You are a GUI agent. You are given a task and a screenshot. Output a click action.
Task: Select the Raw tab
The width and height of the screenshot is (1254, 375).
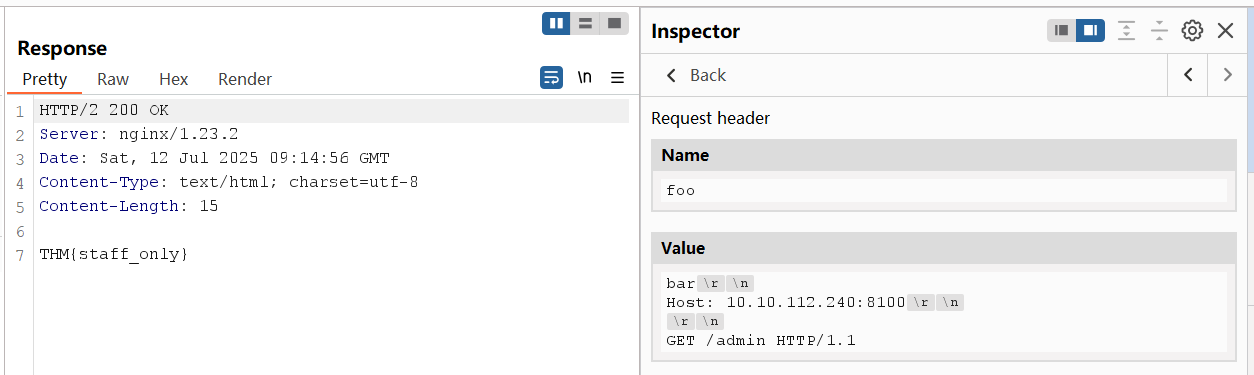(113, 79)
